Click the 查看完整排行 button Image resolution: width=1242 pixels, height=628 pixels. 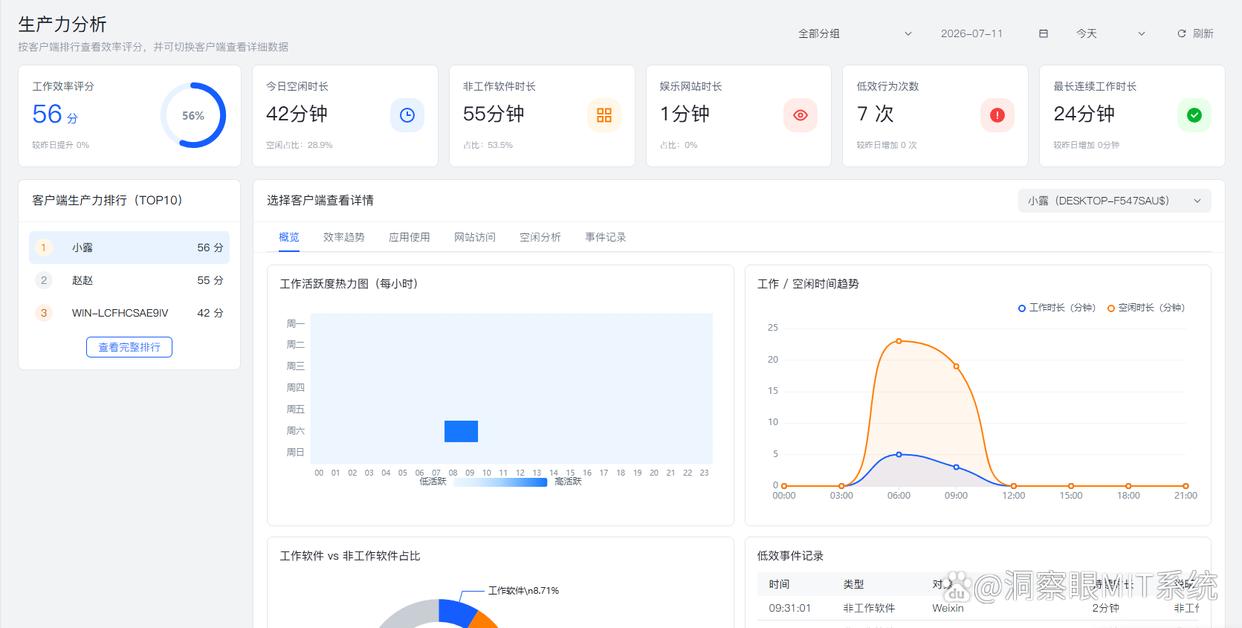coord(129,347)
